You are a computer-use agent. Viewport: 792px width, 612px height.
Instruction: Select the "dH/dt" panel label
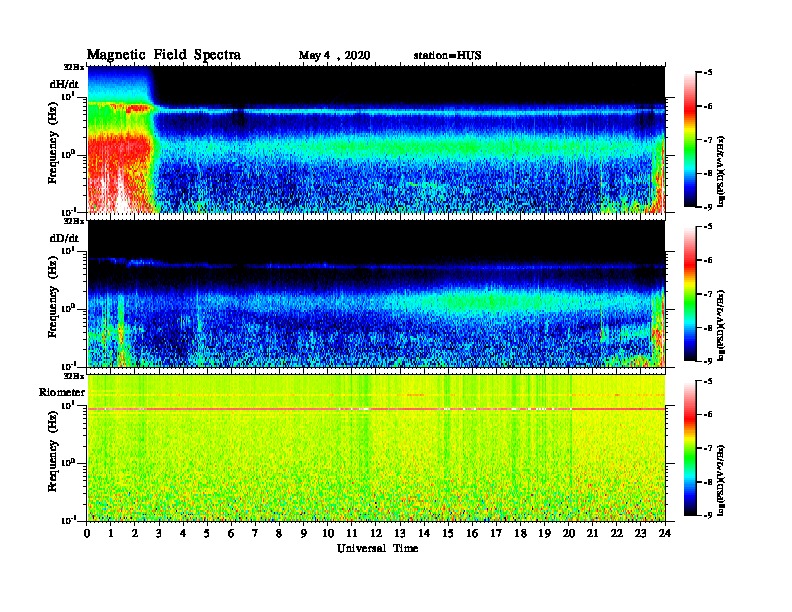coord(64,84)
